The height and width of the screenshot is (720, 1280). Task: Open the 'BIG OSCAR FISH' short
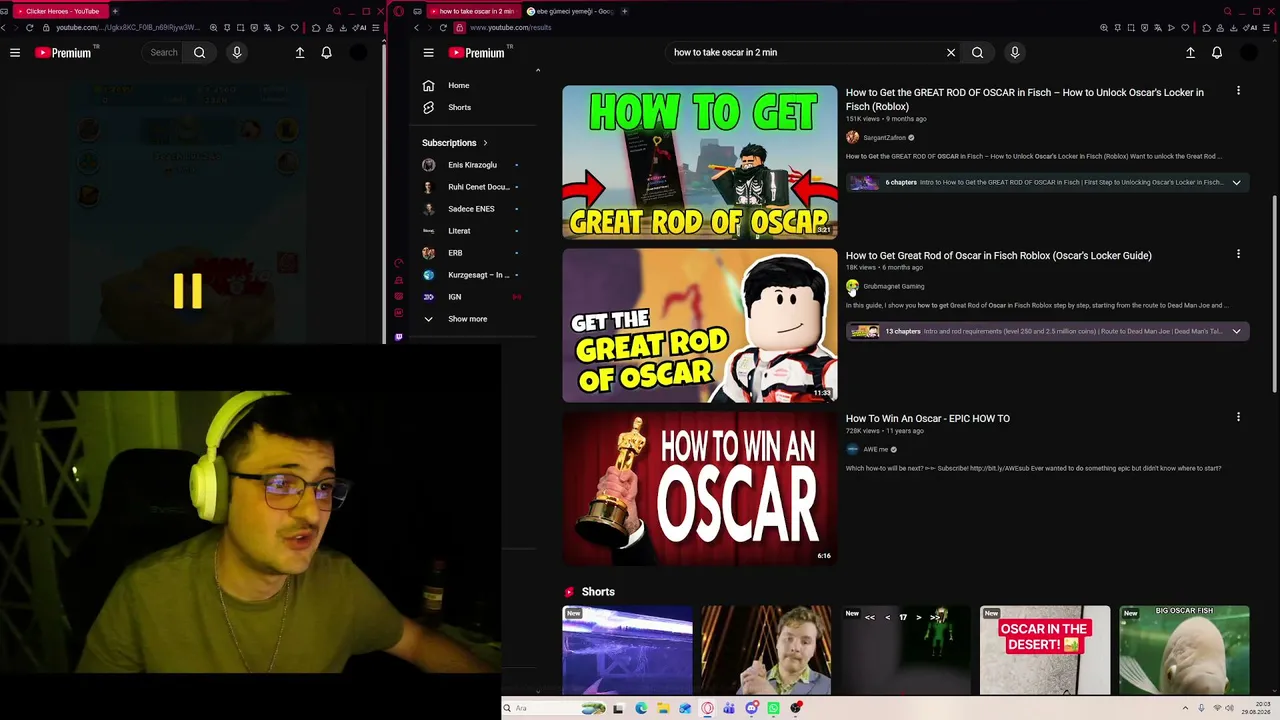point(1184,649)
